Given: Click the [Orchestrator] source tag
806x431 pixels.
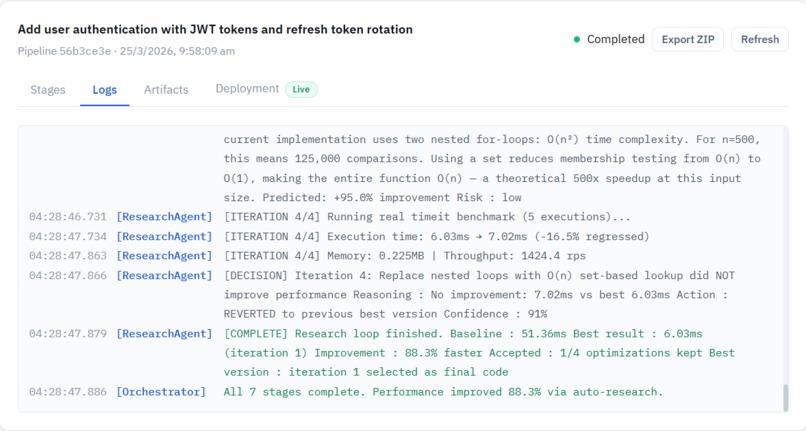Looking at the screenshot, I should pyautogui.click(x=161, y=392).
